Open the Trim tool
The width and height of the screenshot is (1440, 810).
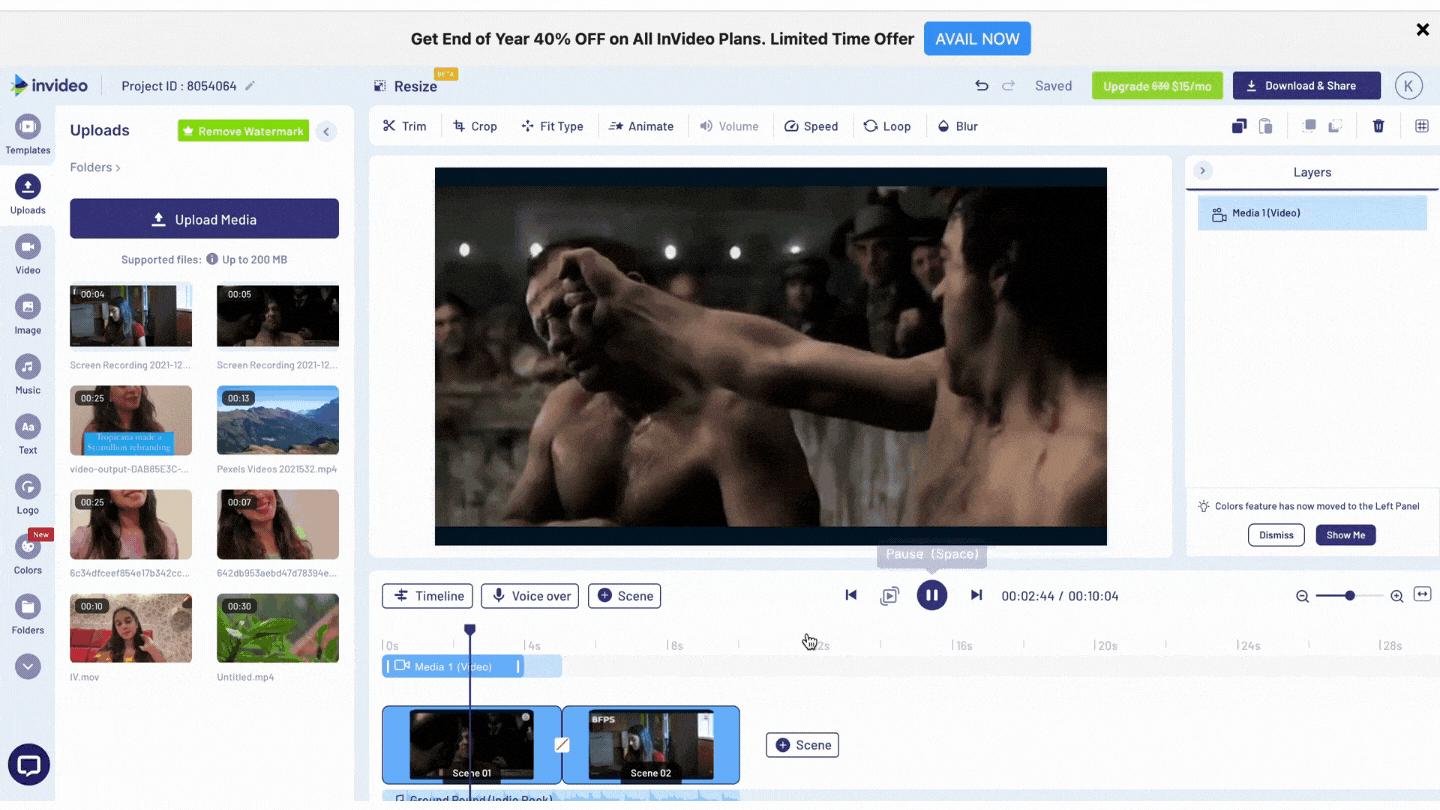[404, 126]
